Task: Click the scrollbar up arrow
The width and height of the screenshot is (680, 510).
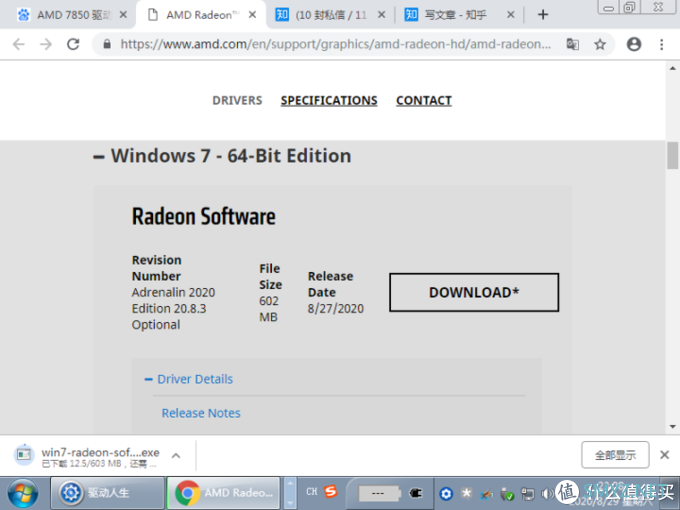Action: [x=672, y=68]
